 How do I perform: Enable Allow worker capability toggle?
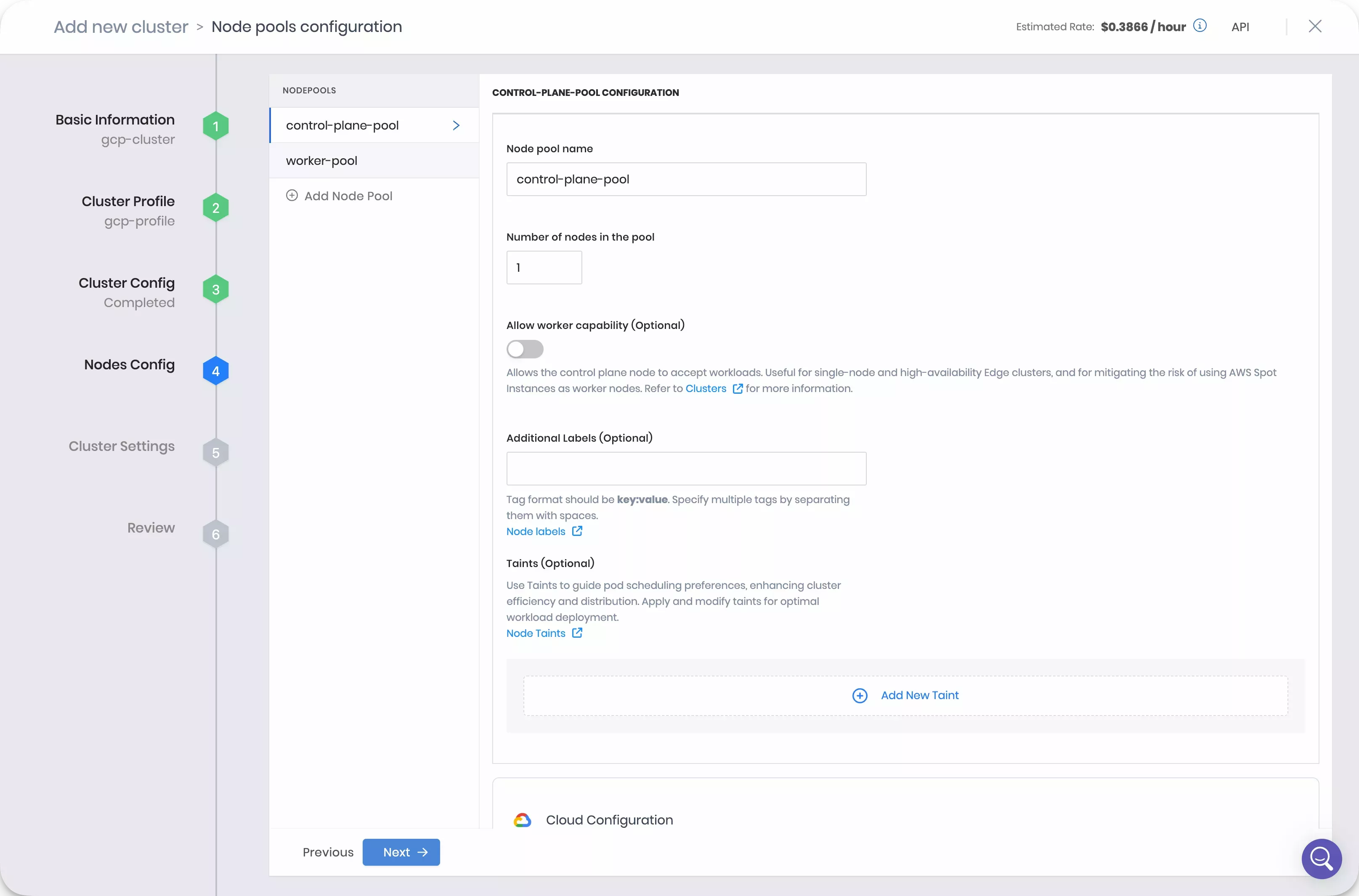[x=525, y=349]
